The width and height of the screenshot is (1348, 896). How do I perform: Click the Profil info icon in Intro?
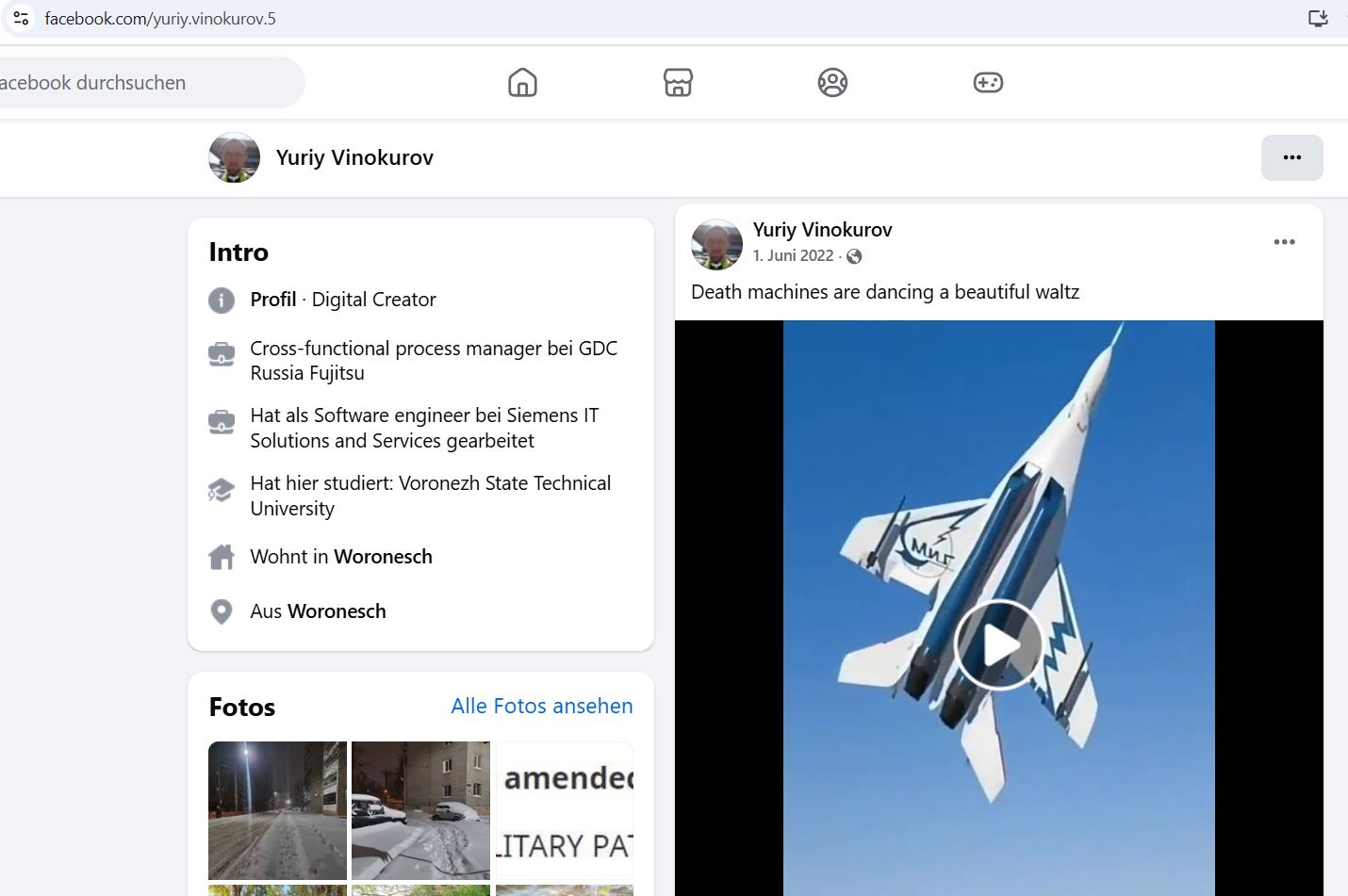pos(222,301)
